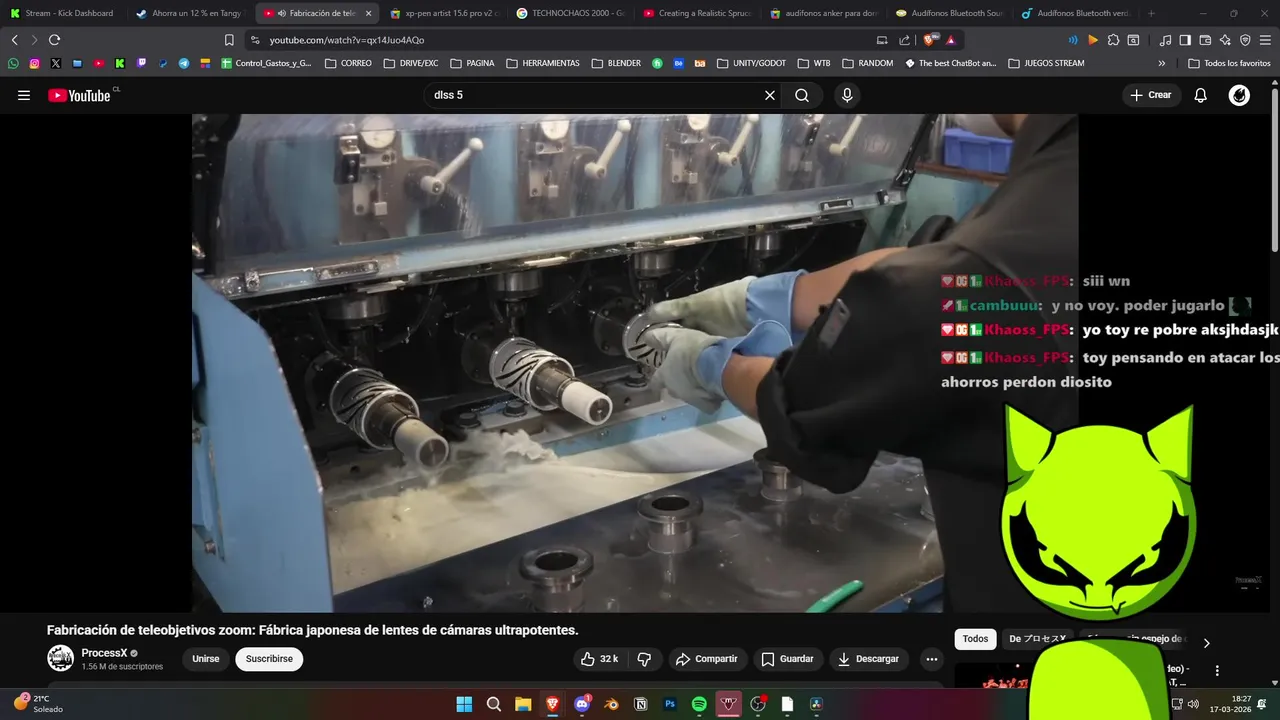The image size is (1280, 720).
Task: Join the channel with Unirse
Action: click(206, 659)
